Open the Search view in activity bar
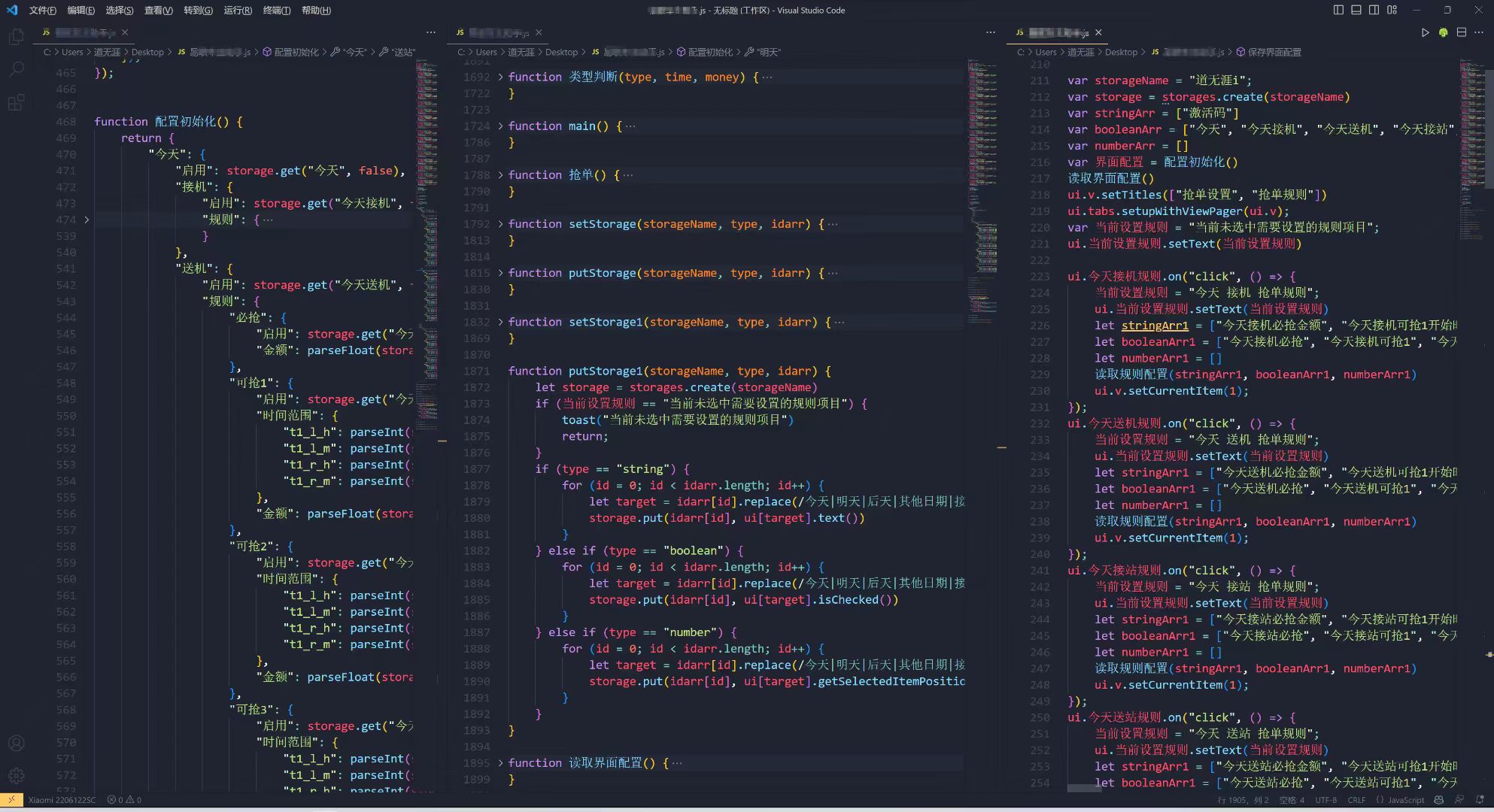Screen dimensions: 1494x812 point(16,70)
